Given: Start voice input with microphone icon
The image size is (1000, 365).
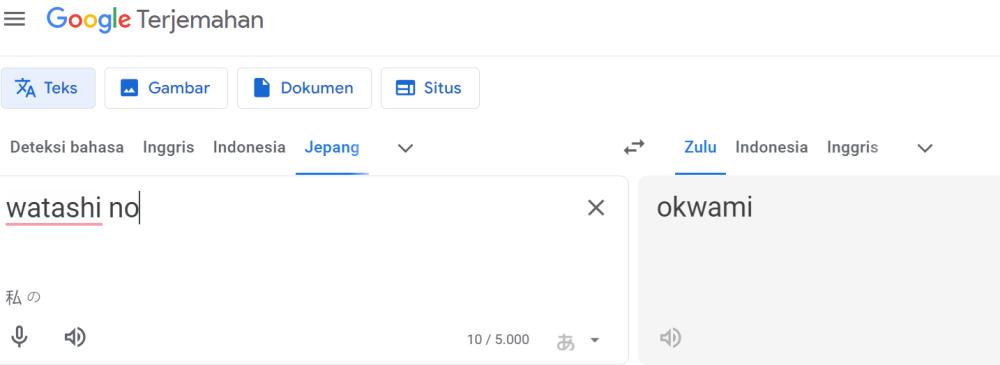Looking at the screenshot, I should (20, 336).
